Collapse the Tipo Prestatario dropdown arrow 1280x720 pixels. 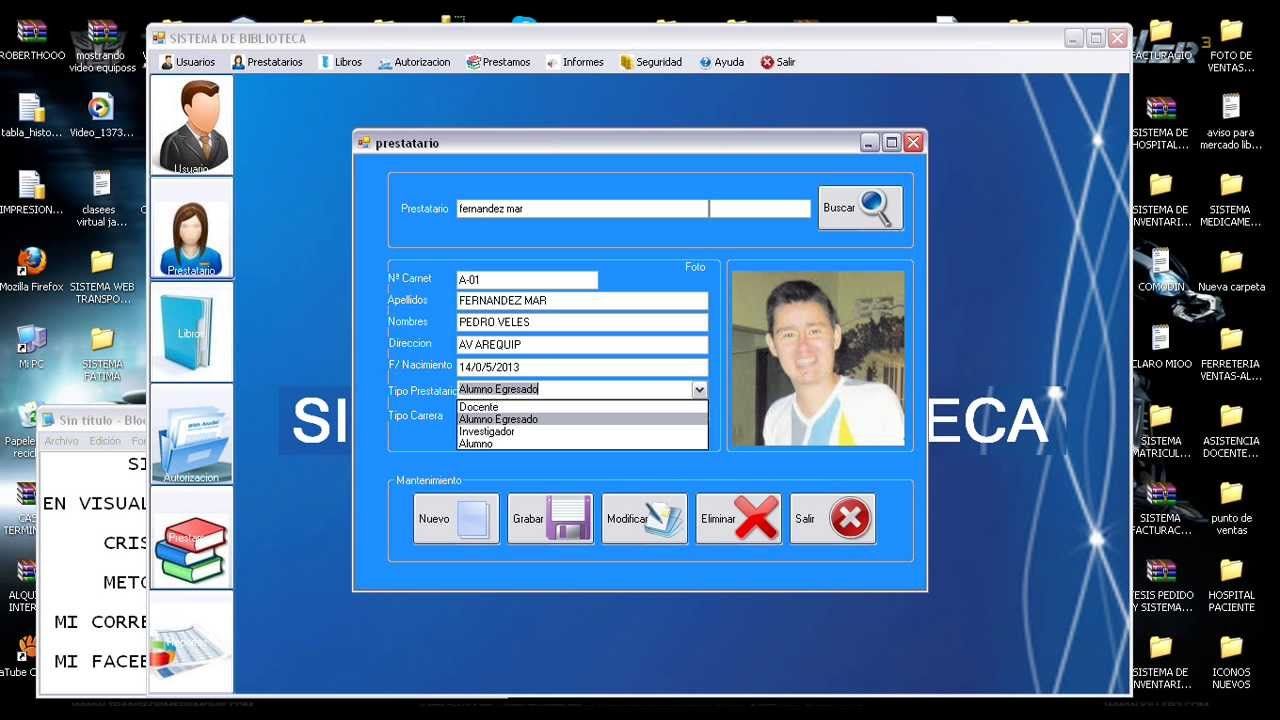699,390
